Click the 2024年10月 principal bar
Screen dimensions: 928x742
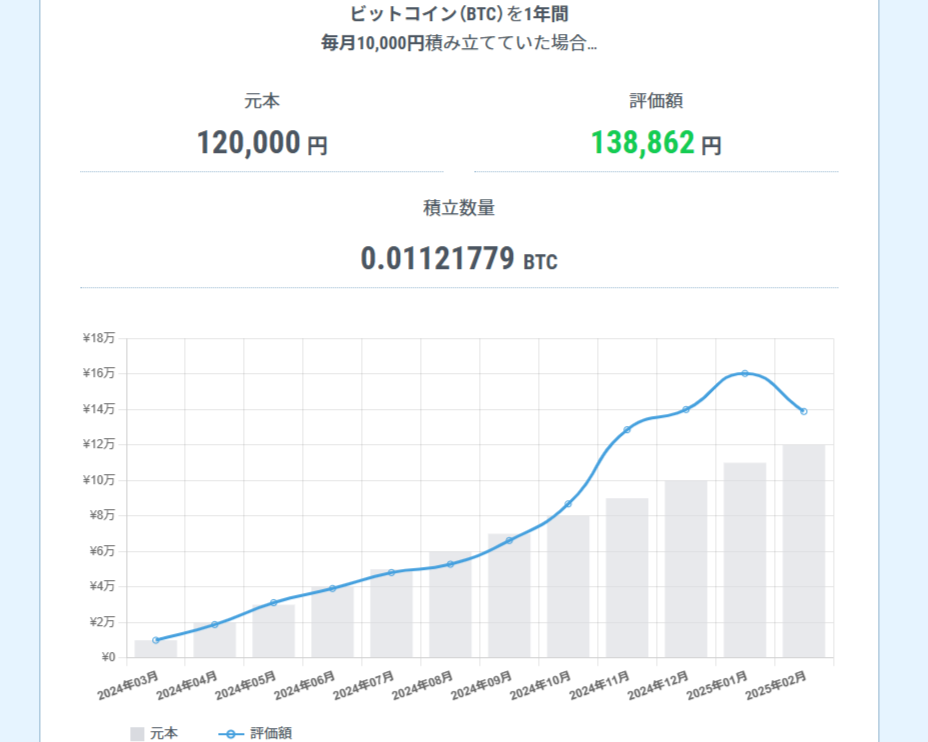pyautogui.click(x=568, y=586)
